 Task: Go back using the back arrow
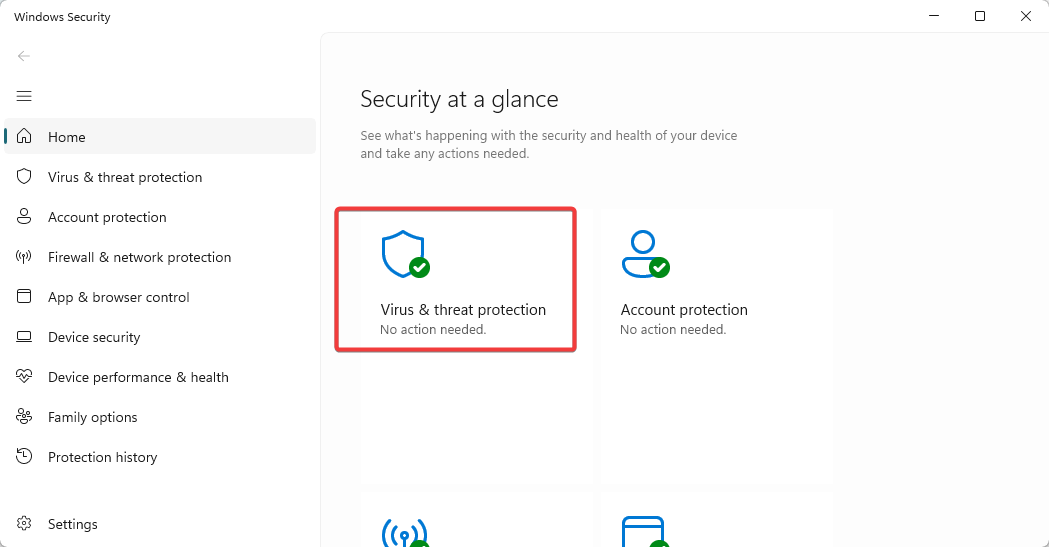click(24, 56)
